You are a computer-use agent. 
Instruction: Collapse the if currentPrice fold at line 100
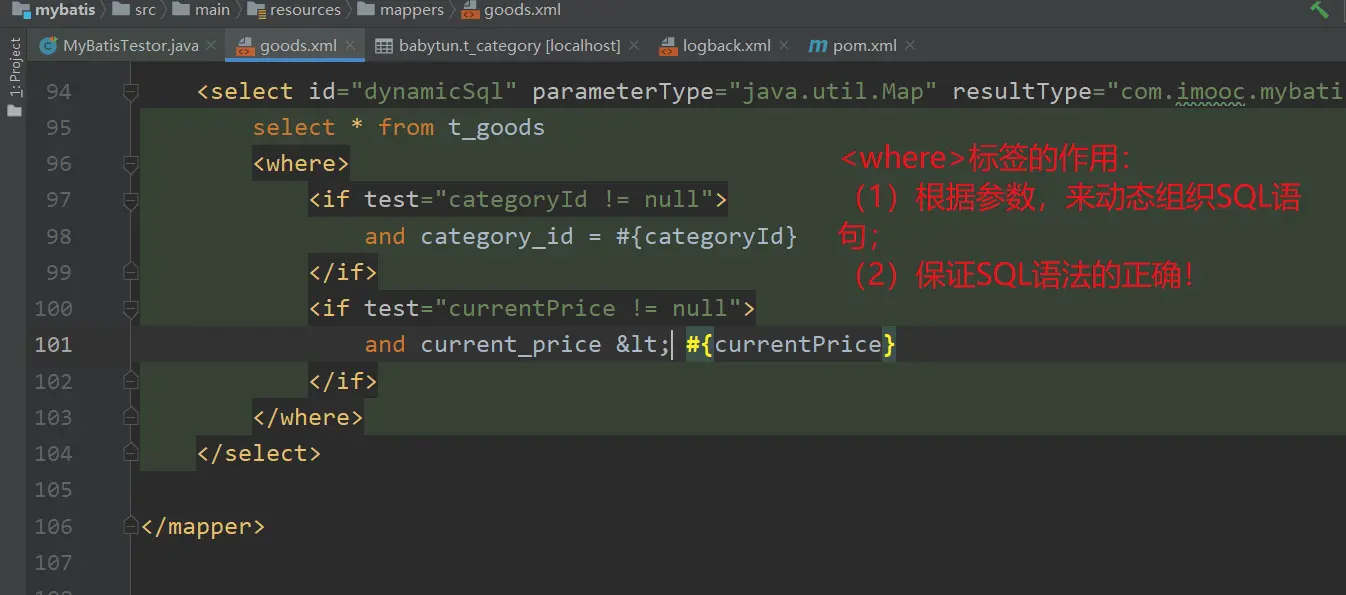click(x=130, y=309)
